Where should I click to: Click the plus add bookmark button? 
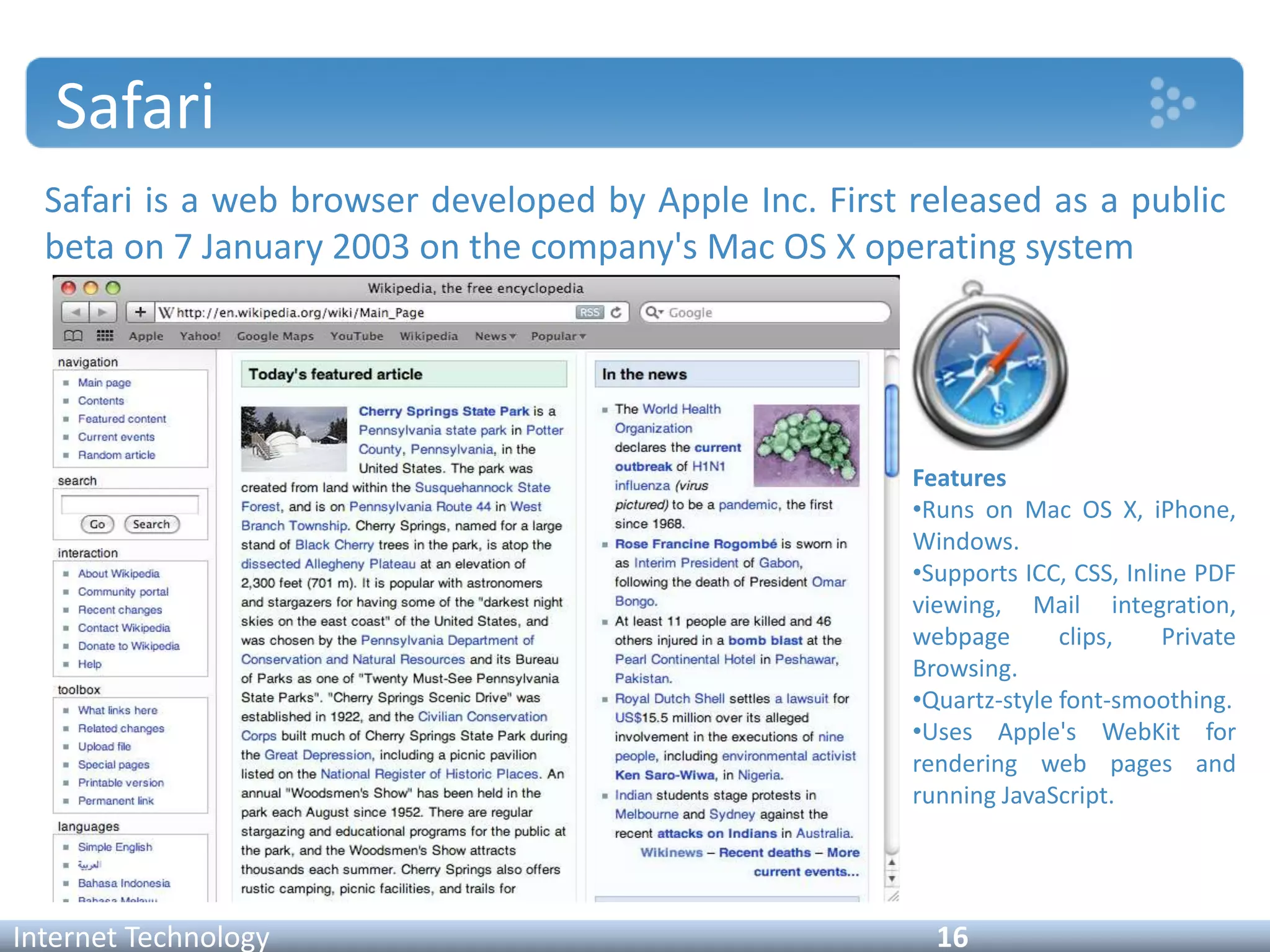[x=140, y=312]
